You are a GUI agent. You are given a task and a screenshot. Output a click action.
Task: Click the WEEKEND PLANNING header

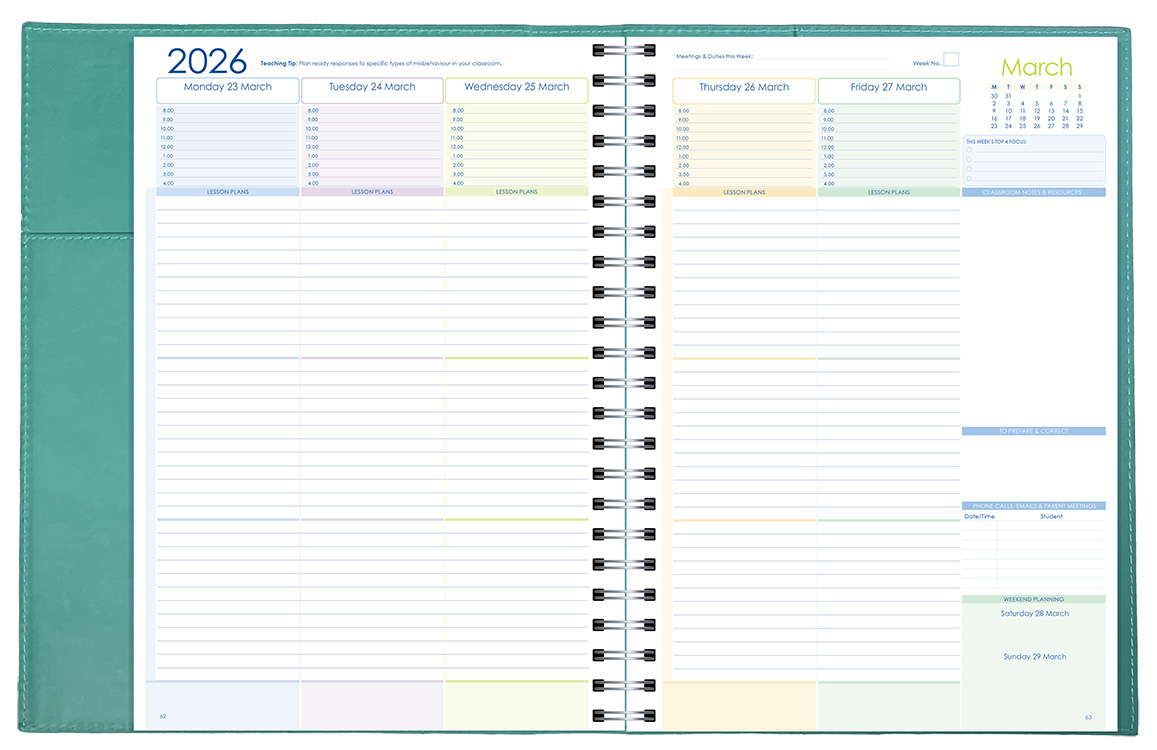(1035, 598)
